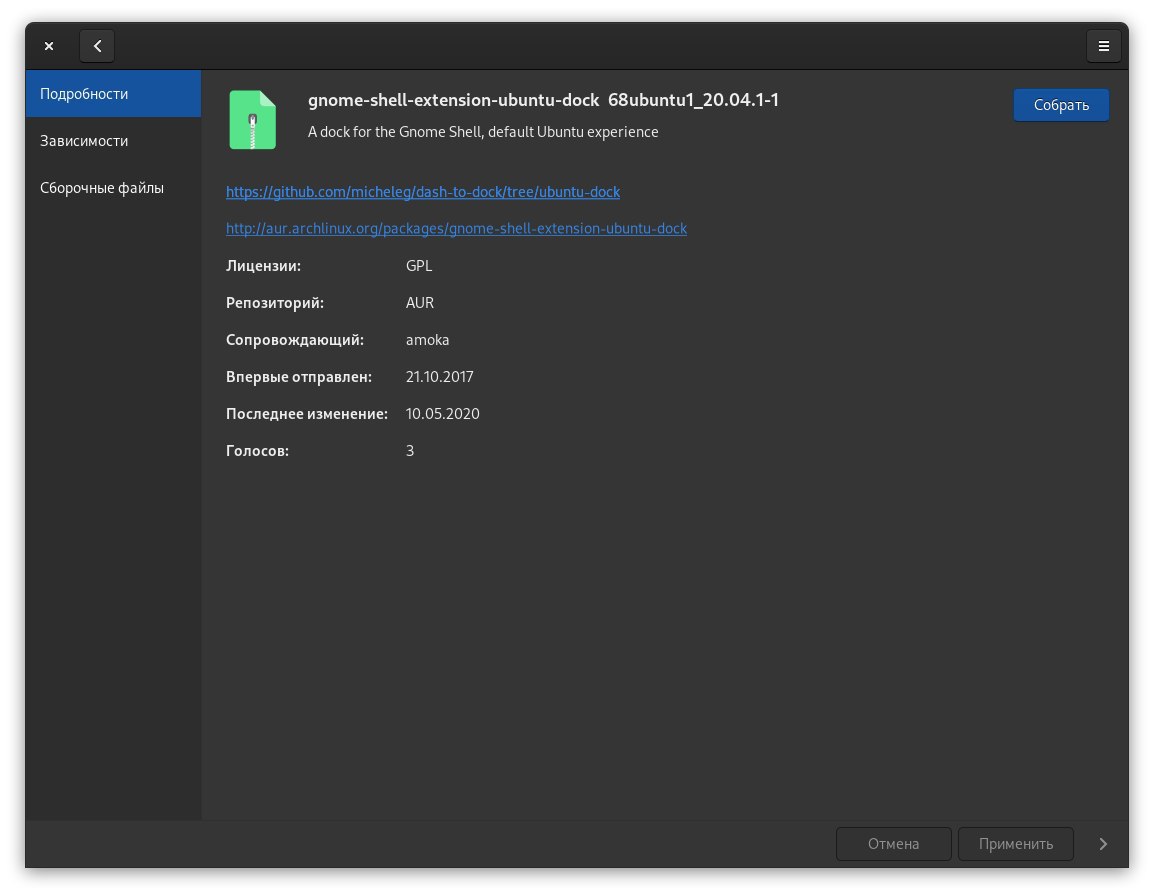Open Сборочные файлы tab

click(x=113, y=188)
